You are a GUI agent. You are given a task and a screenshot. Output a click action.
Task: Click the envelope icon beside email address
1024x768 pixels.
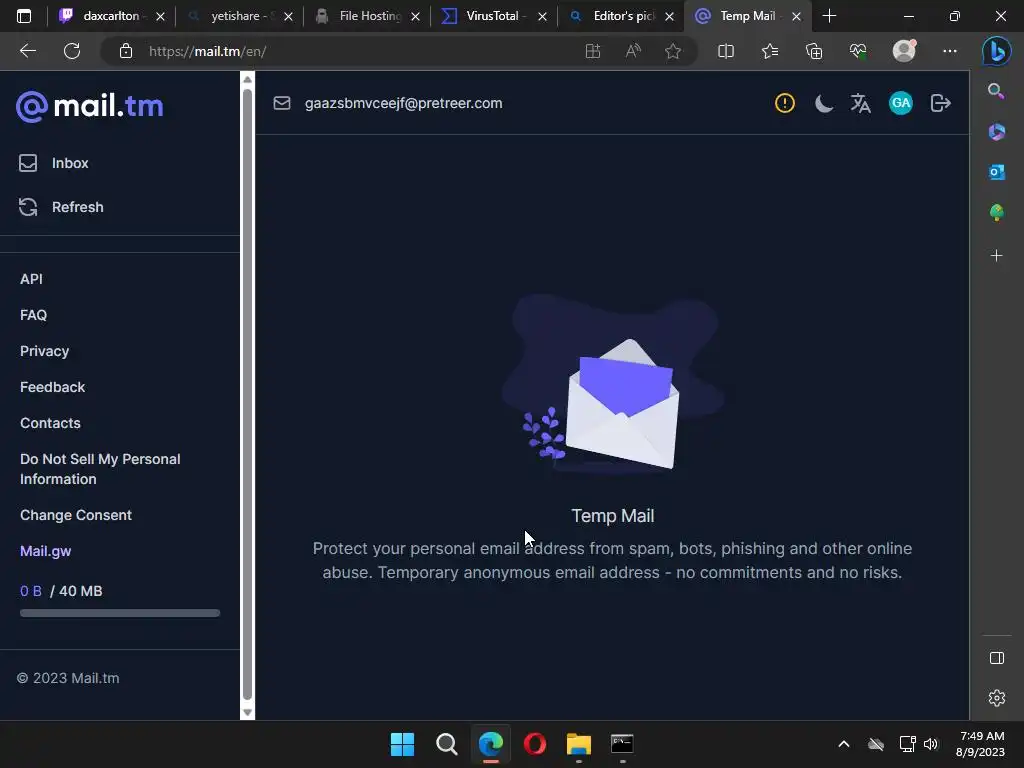coord(281,103)
